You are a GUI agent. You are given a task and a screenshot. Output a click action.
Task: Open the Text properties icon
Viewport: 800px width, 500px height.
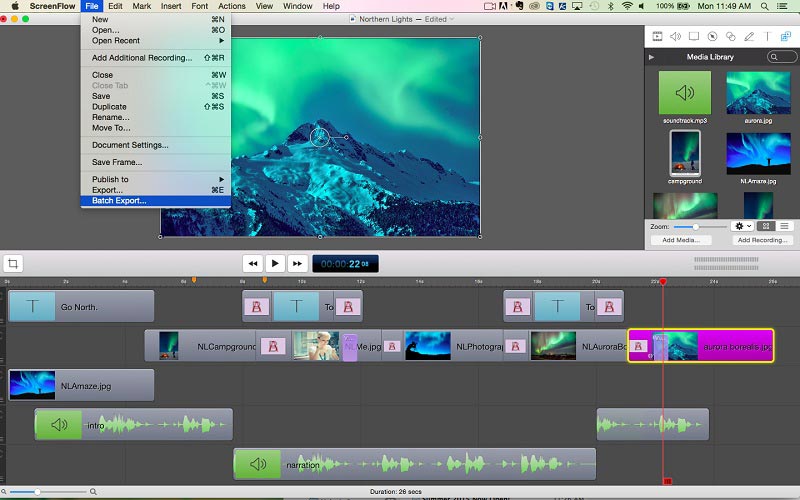pyautogui.click(x=768, y=37)
